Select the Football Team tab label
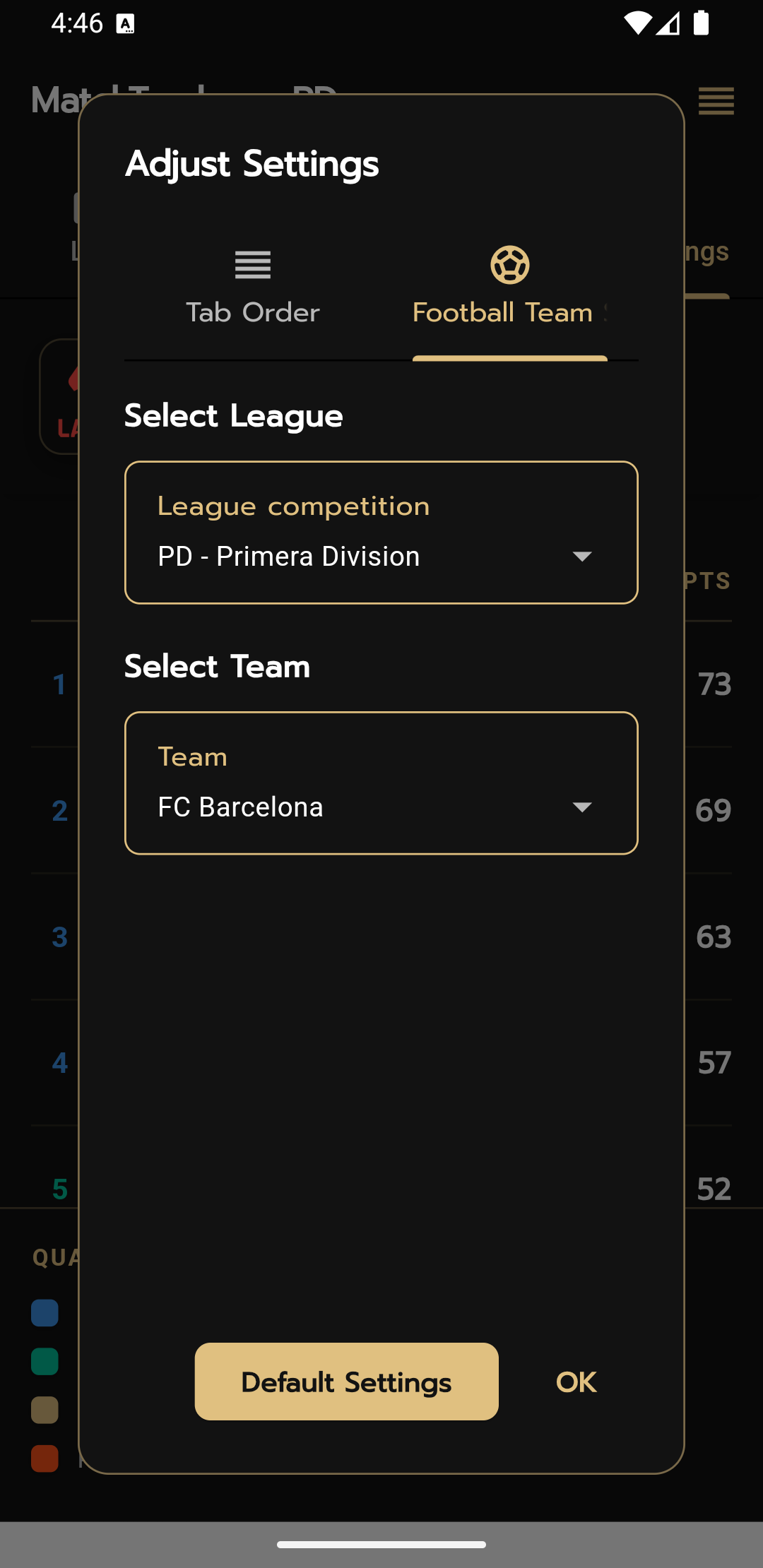 [x=503, y=312]
